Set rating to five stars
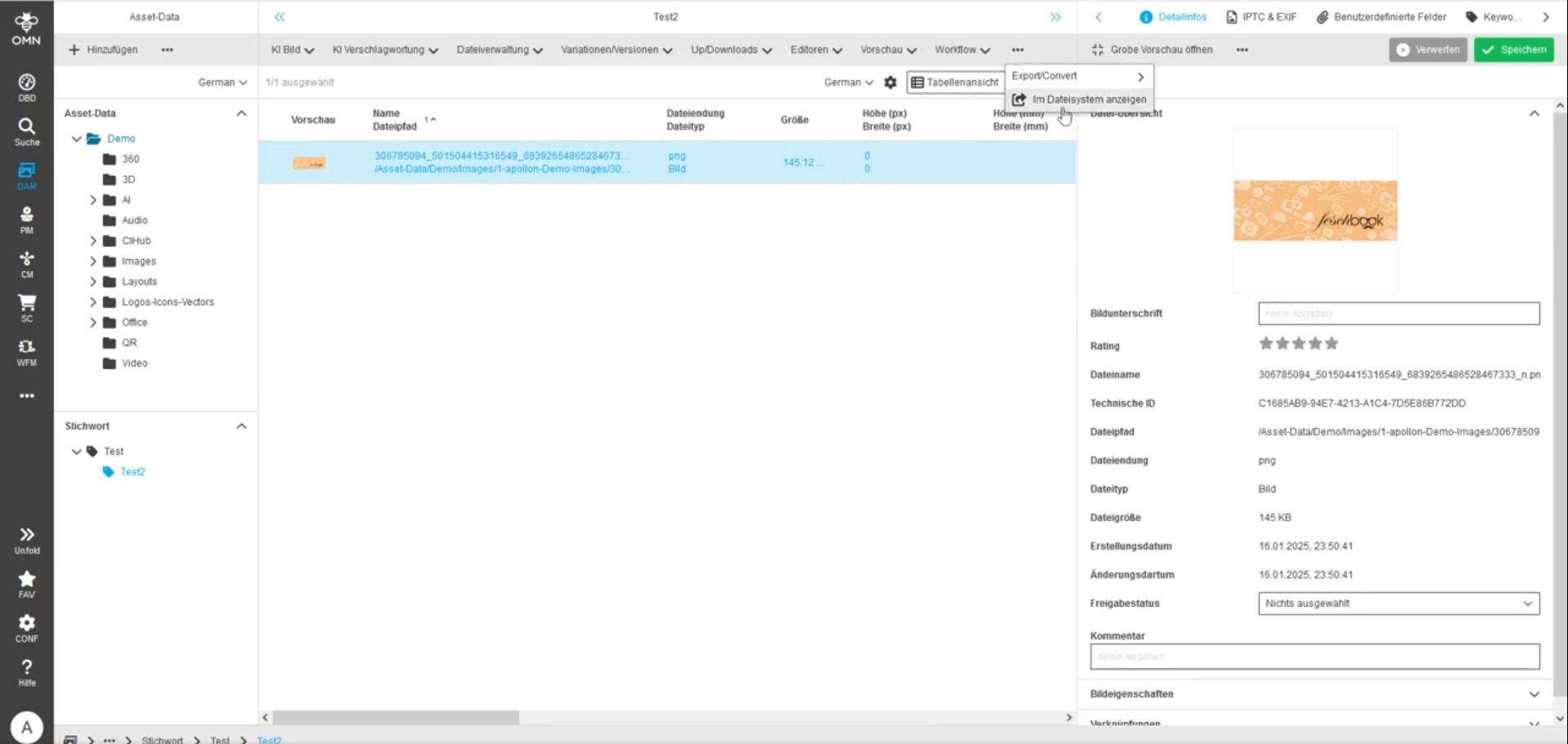Image resolution: width=1568 pixels, height=744 pixels. [x=1332, y=344]
